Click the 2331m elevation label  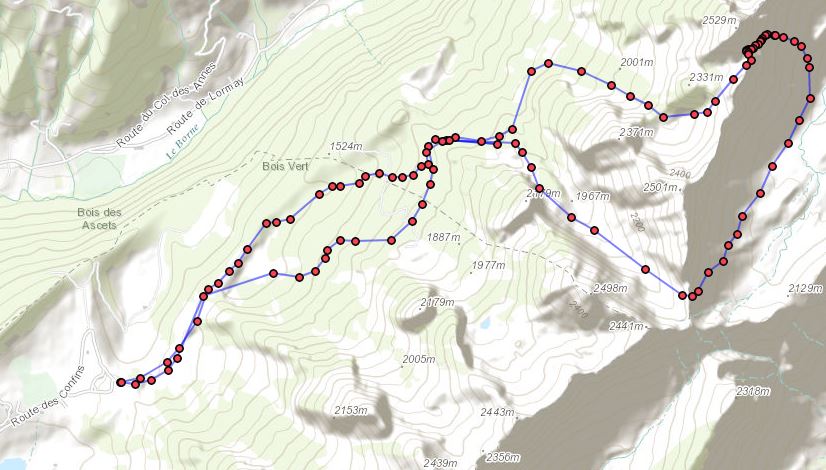(x=706, y=77)
